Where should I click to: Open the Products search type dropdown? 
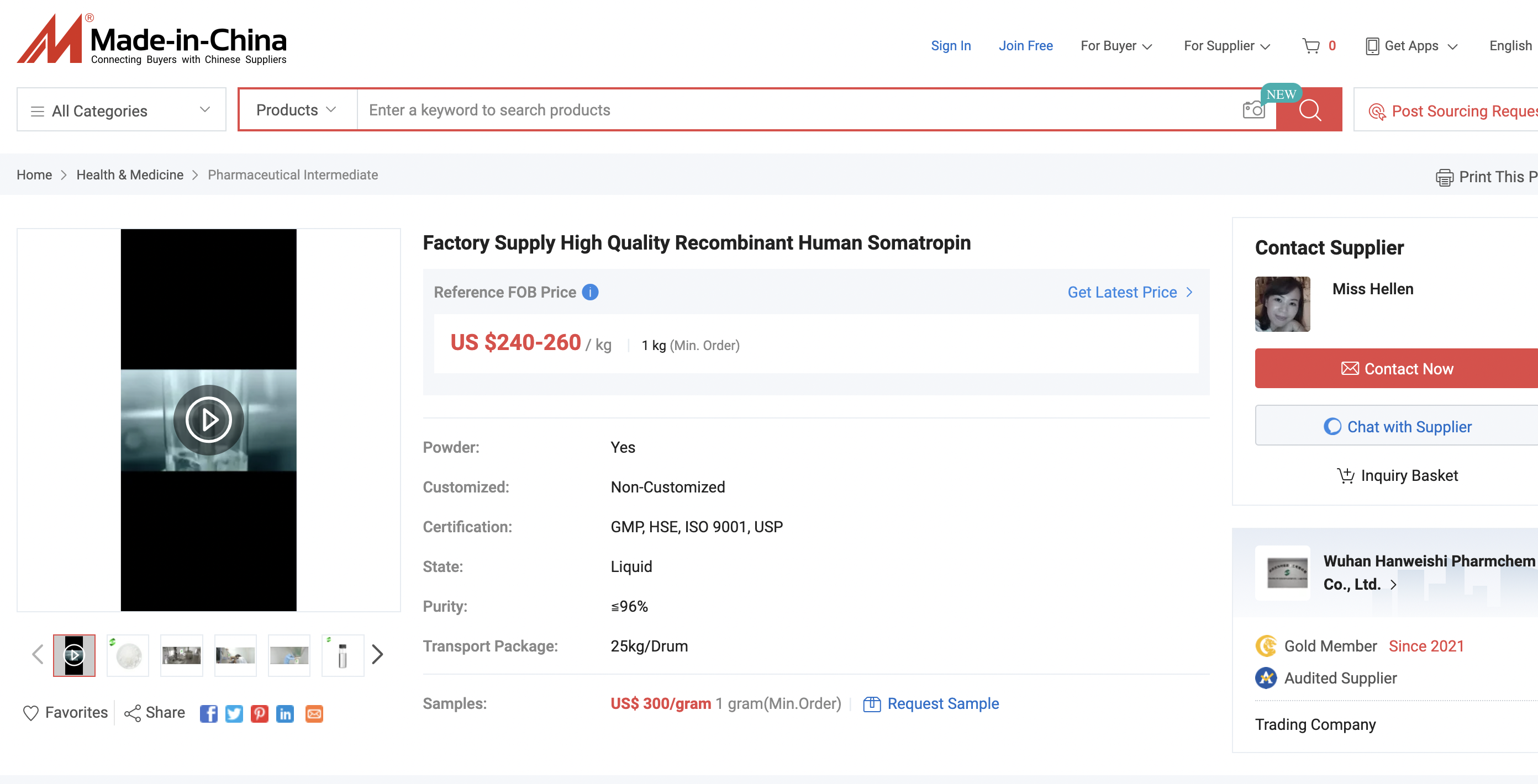tap(297, 110)
